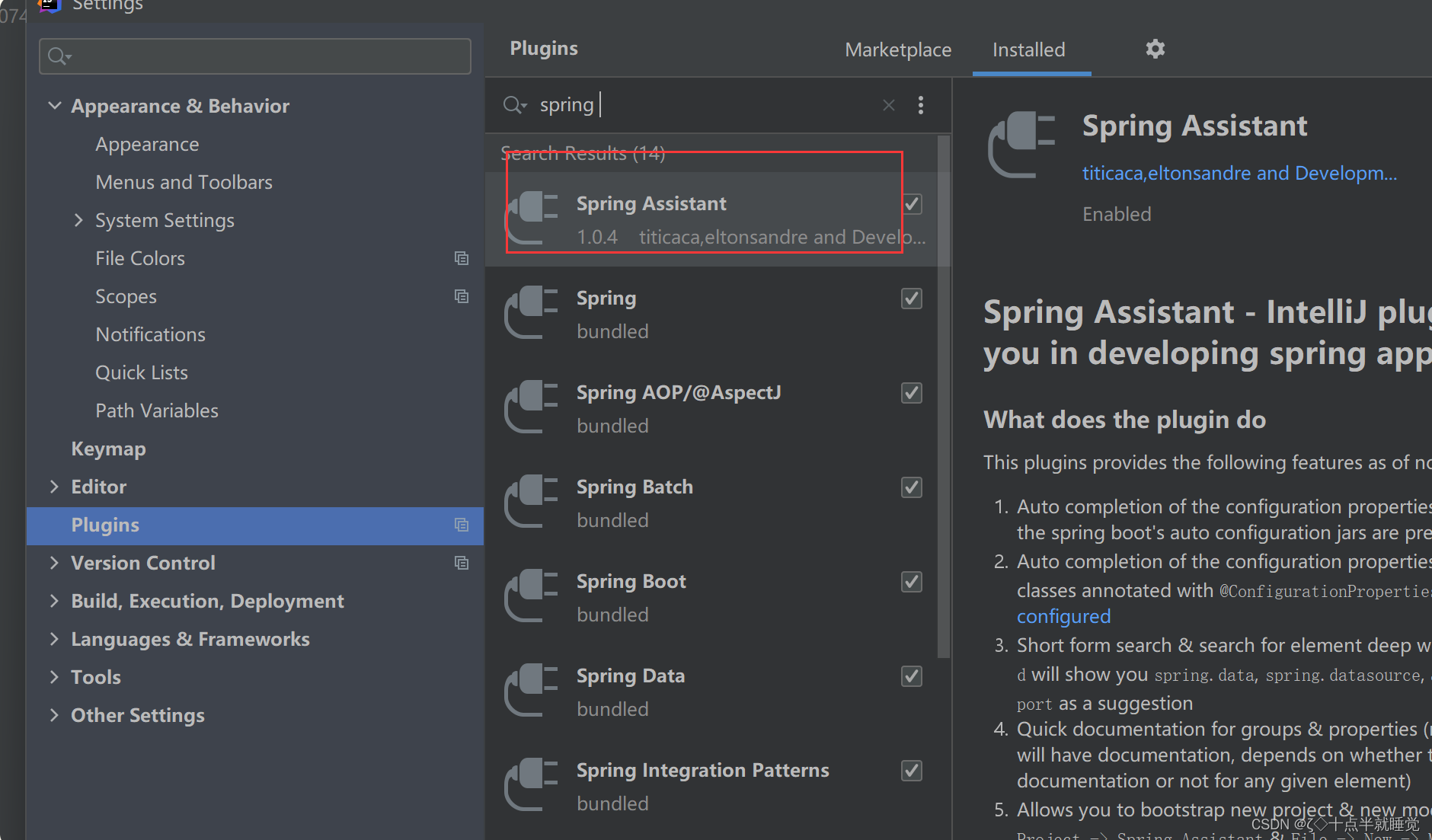
Task: Disable the Spring Boot plugin checkbox
Action: [x=912, y=582]
